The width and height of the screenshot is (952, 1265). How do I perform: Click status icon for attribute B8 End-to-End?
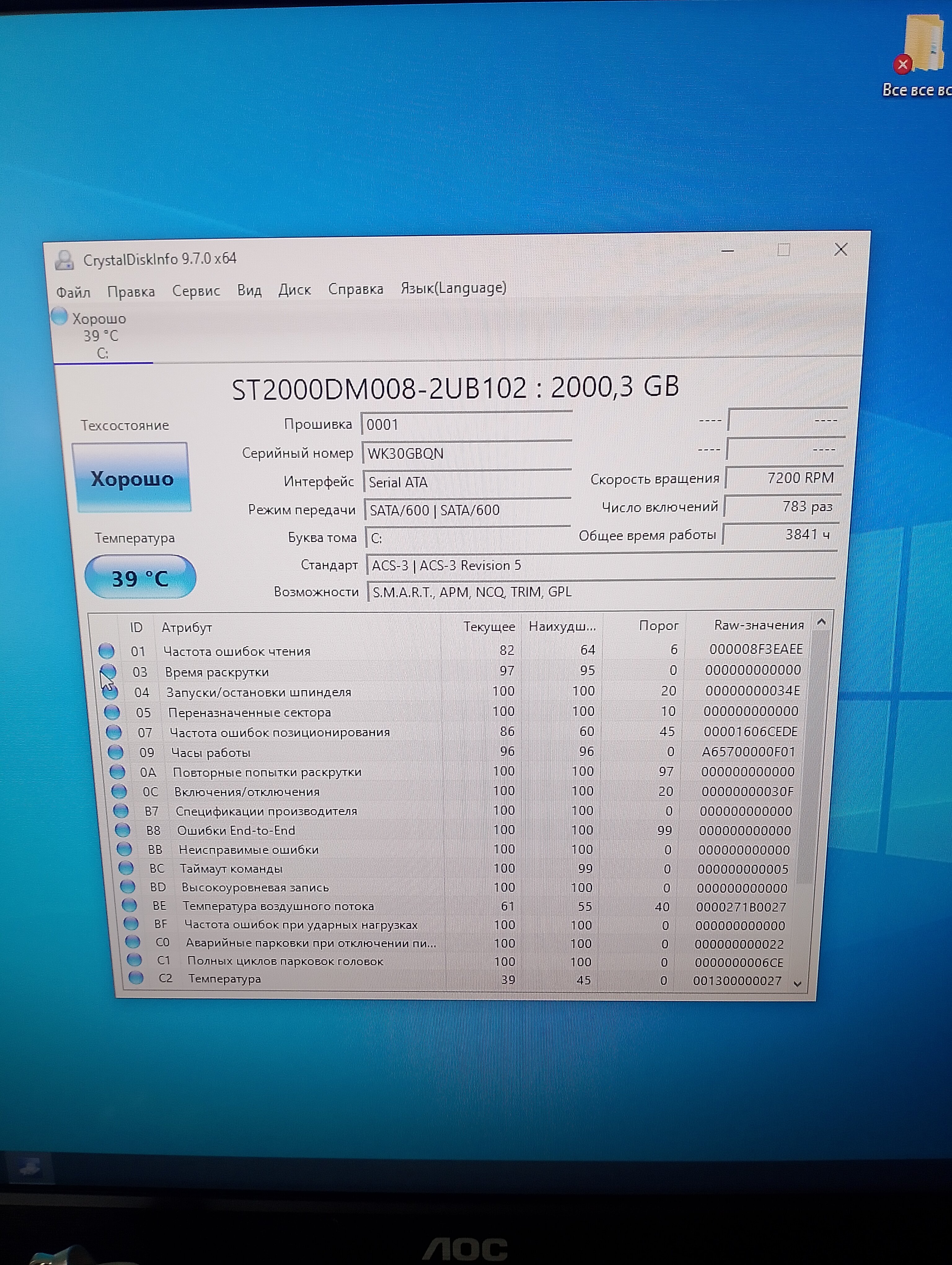[x=122, y=830]
